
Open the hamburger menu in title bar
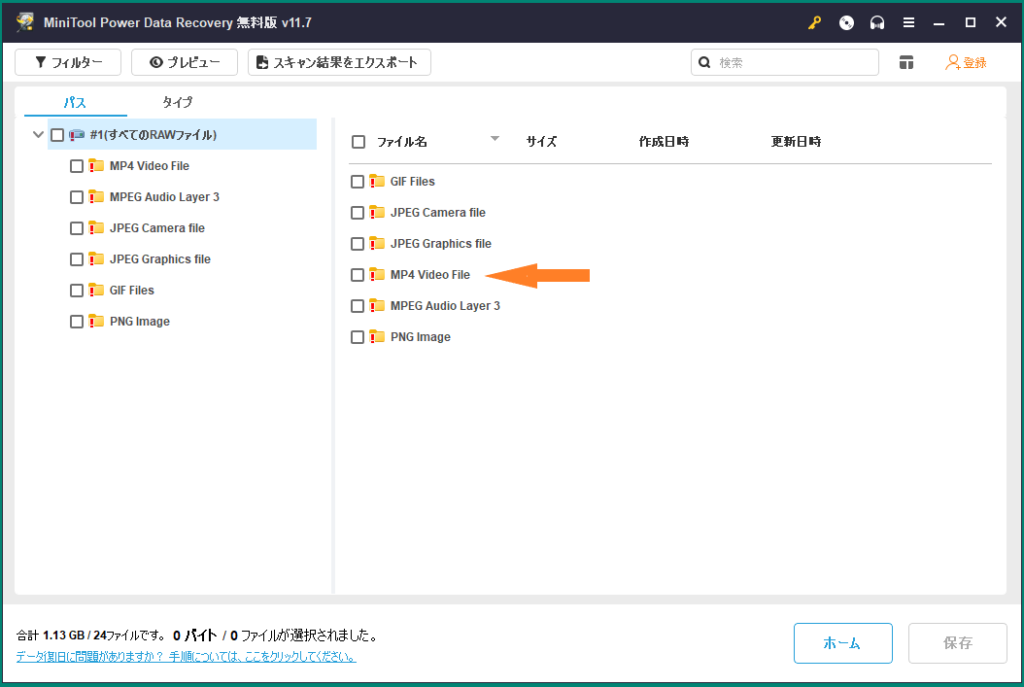pyautogui.click(x=908, y=21)
